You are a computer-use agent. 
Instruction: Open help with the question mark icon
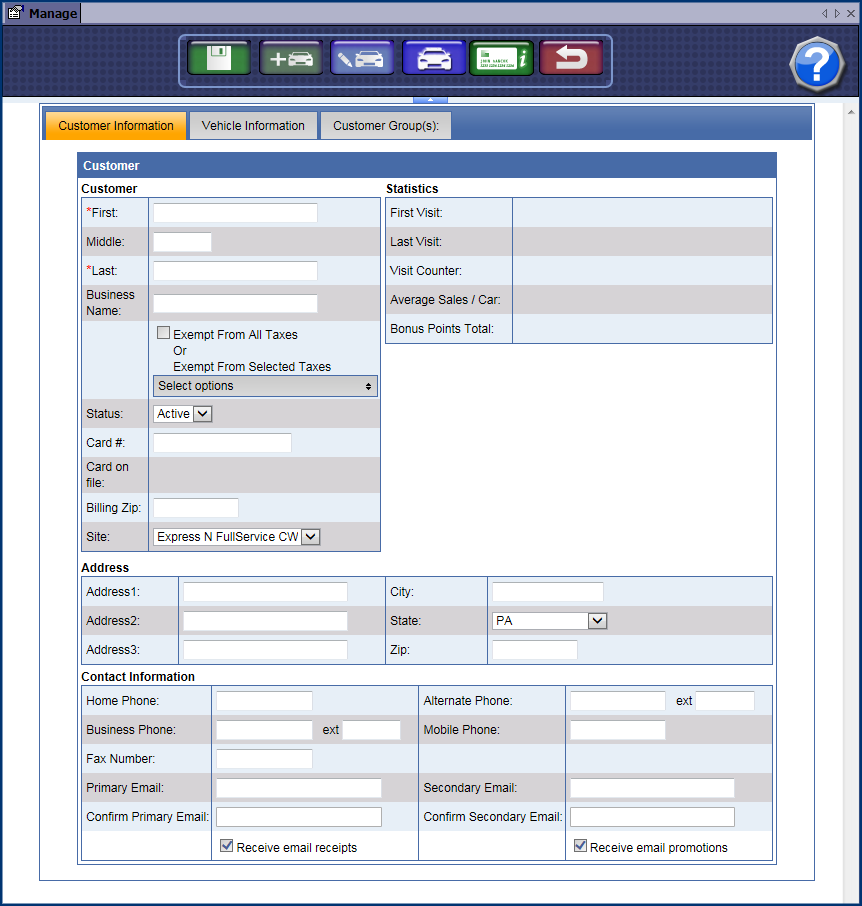(817, 65)
